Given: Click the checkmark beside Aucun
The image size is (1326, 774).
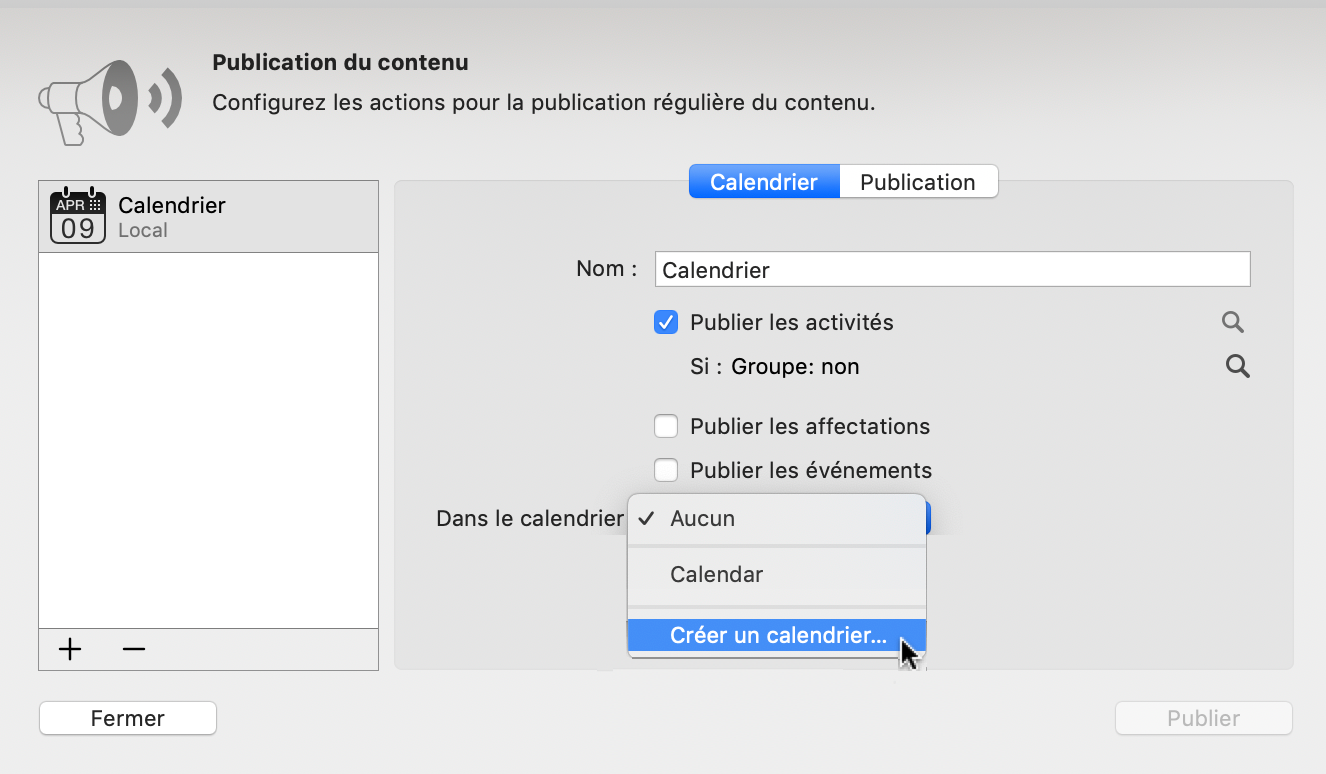Looking at the screenshot, I should tap(647, 518).
